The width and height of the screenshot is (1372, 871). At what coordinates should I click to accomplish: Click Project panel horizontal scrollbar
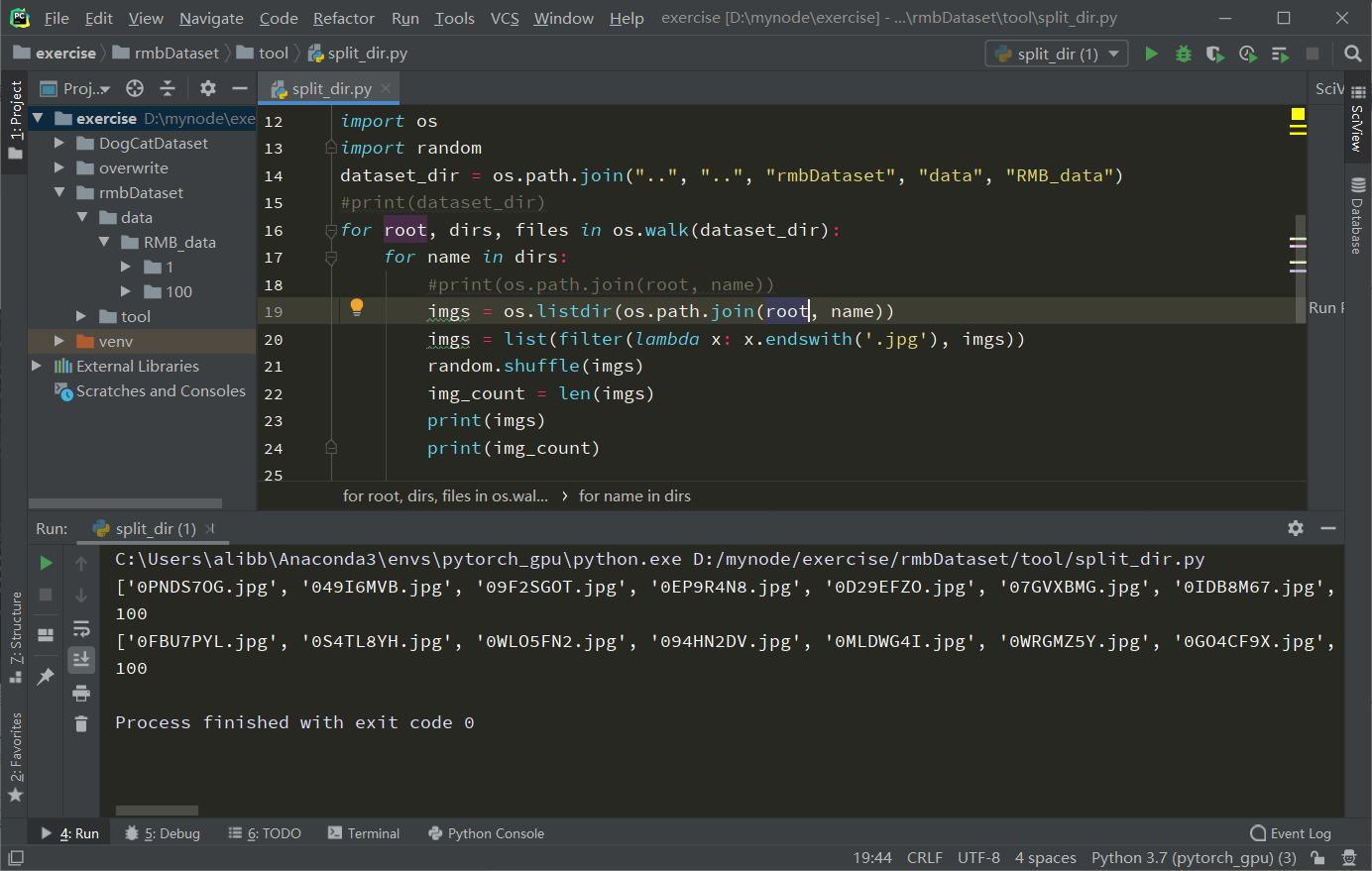[x=125, y=503]
